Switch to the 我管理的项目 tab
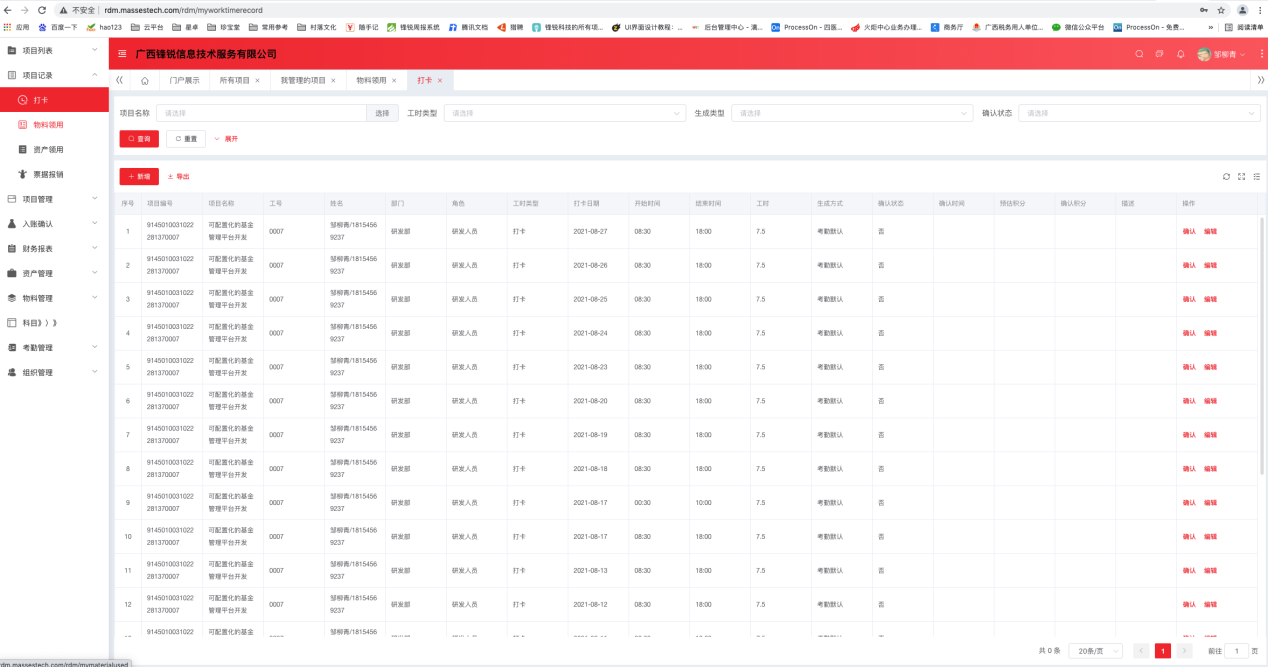The image size is (1268, 667). (303, 80)
